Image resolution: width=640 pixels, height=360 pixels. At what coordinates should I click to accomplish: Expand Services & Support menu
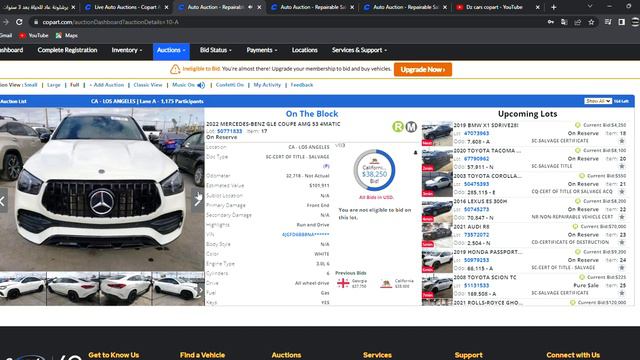[359, 50]
